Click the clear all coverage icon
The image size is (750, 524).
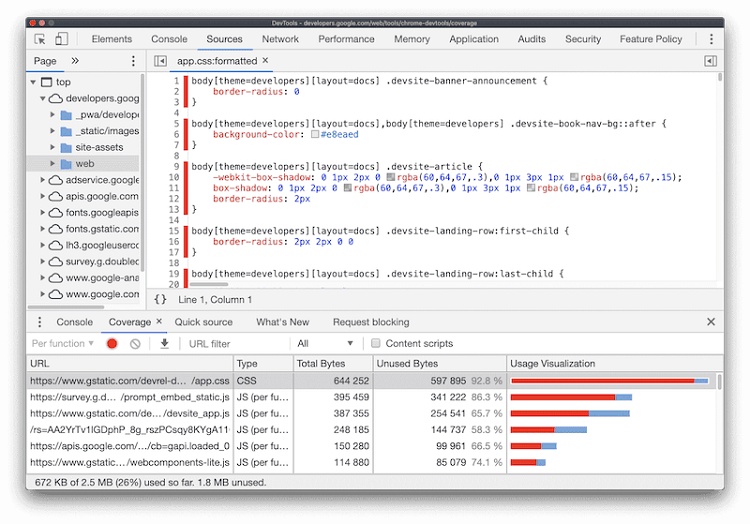tap(135, 343)
